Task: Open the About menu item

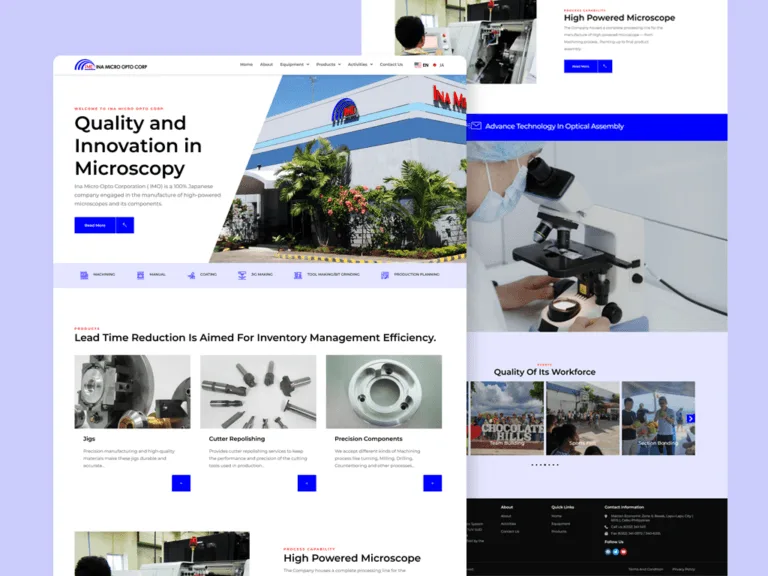Action: point(266,65)
